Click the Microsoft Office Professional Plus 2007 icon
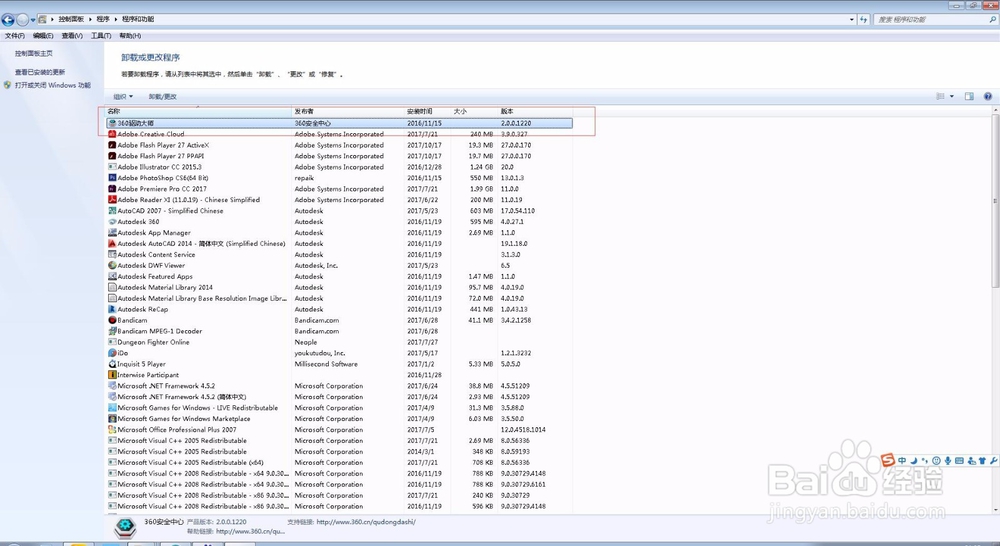 (112, 429)
